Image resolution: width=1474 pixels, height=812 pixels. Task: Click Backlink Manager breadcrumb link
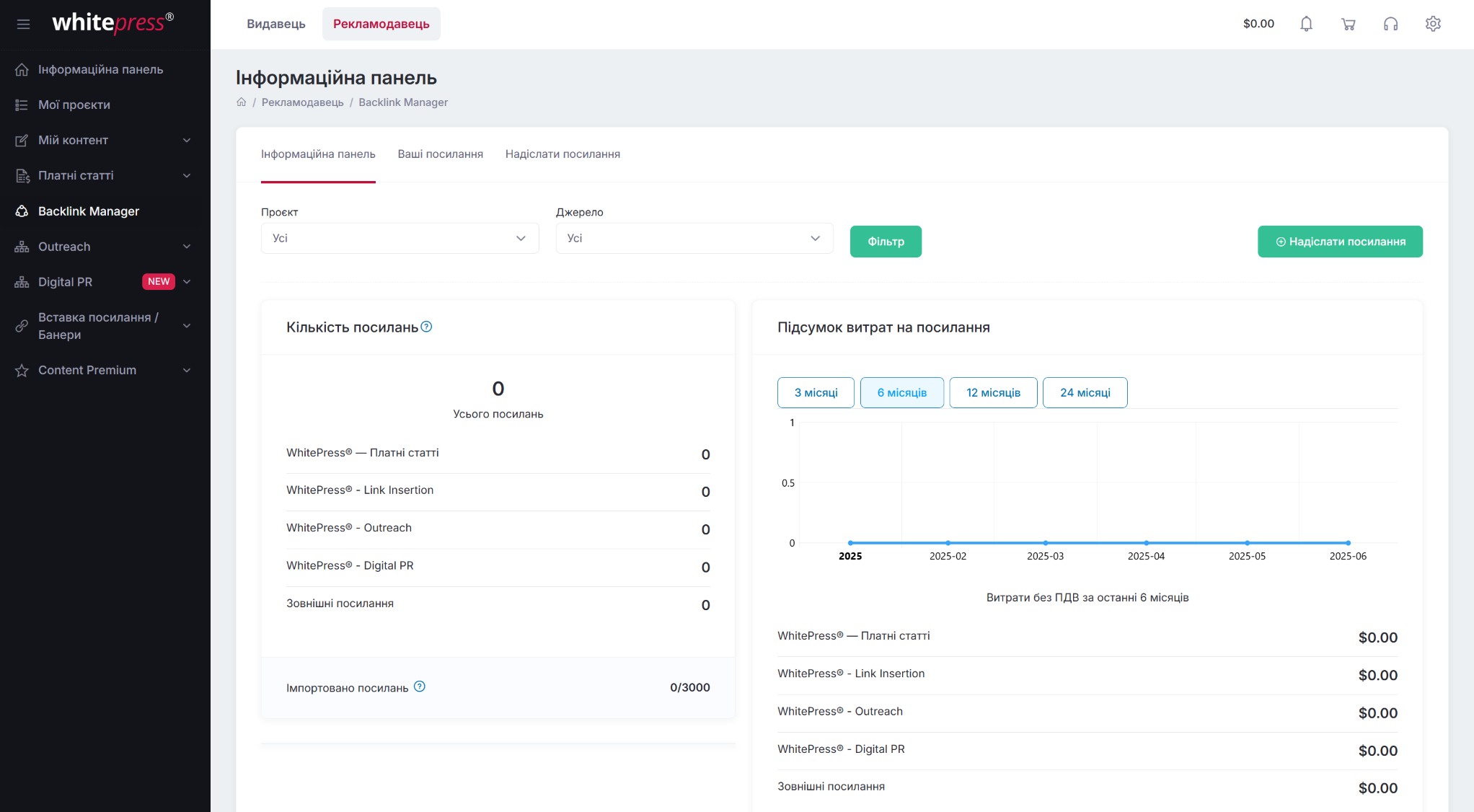pyautogui.click(x=403, y=102)
